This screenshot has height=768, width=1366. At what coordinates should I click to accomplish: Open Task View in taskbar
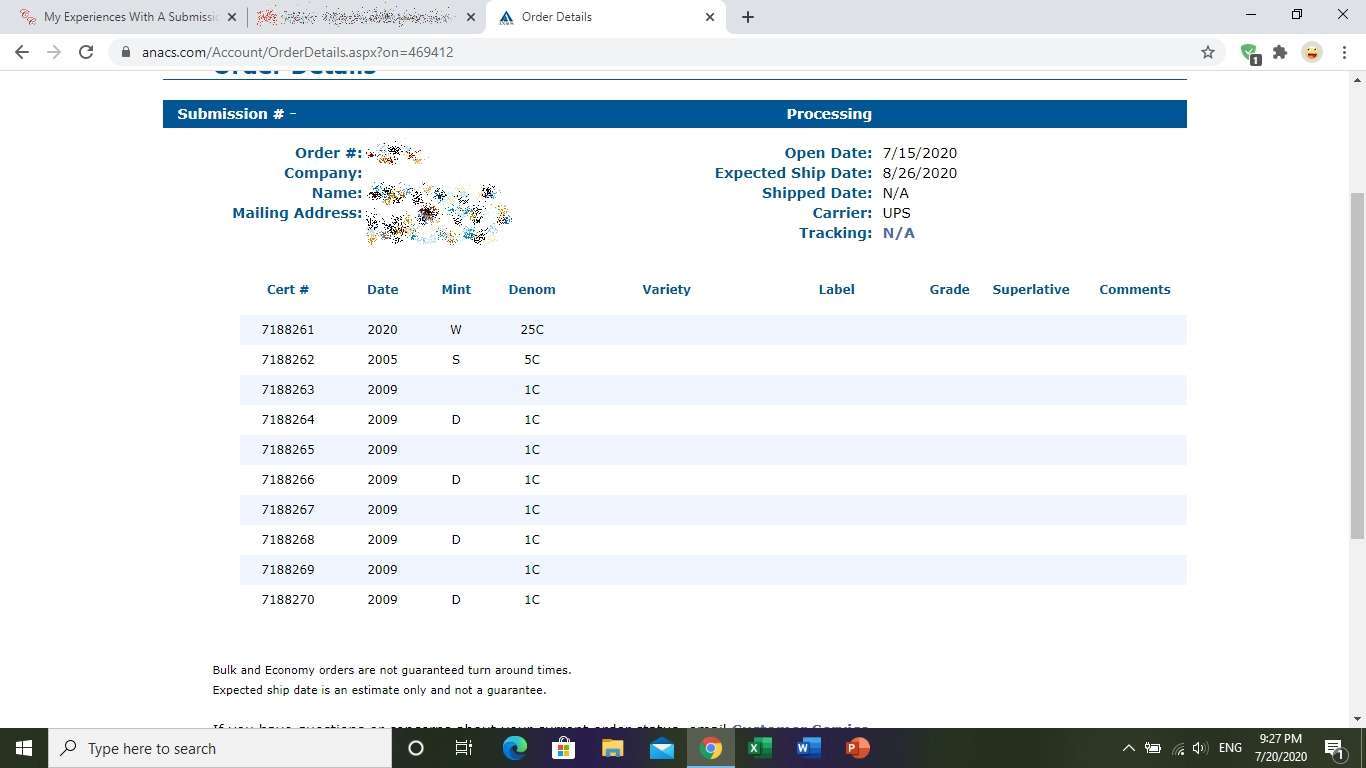coord(464,748)
